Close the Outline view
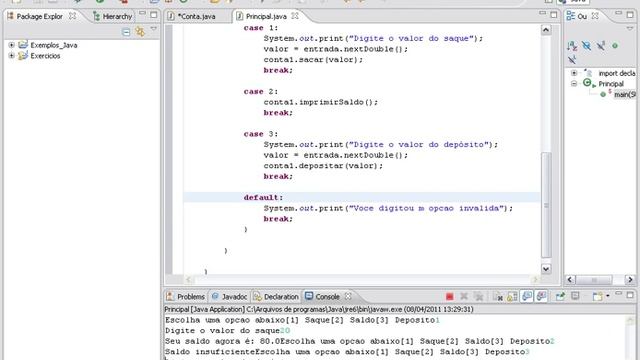 pyautogui.click(x=595, y=16)
